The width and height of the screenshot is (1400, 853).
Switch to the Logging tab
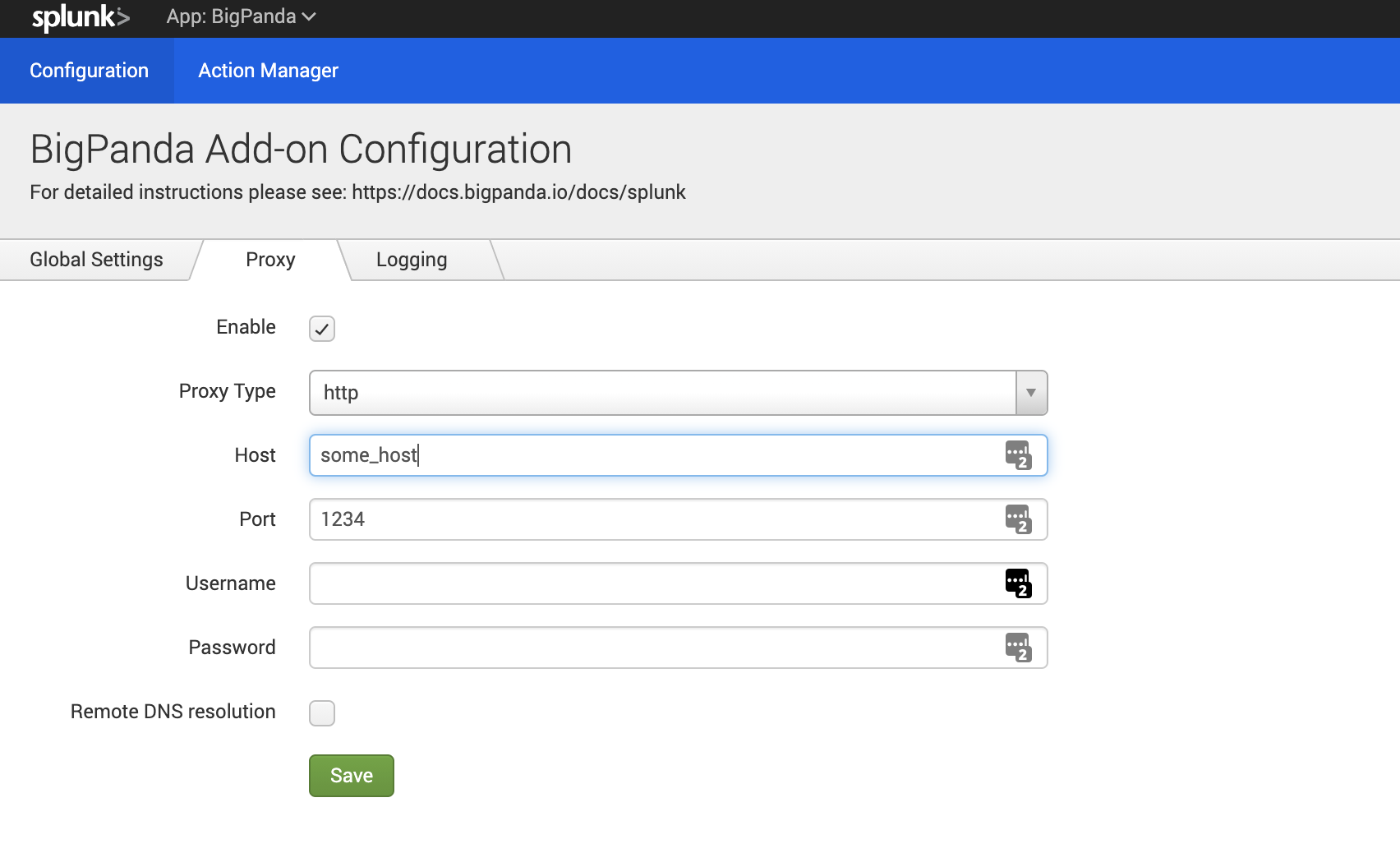point(412,260)
